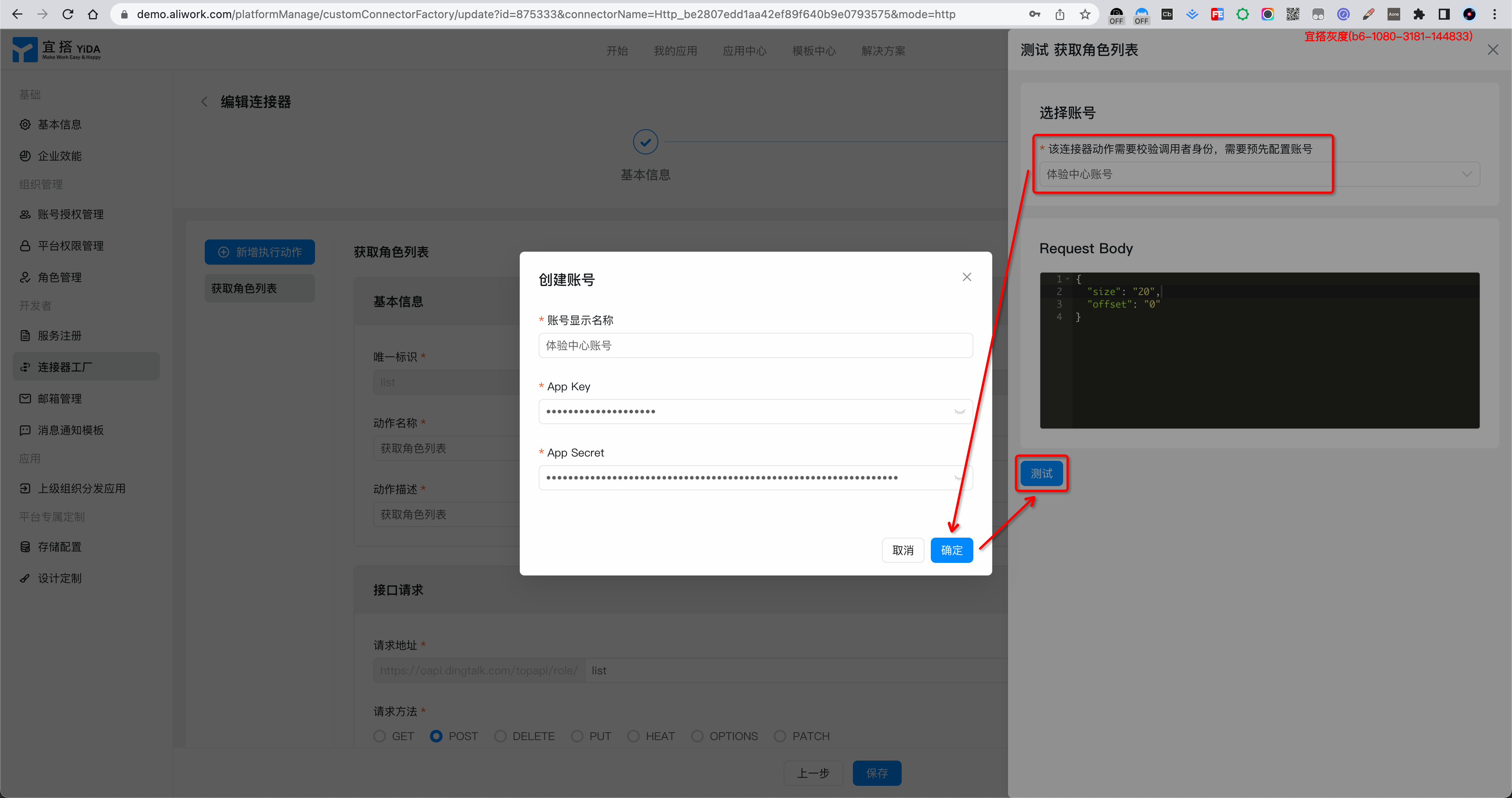Show App Secret with the eye icon
The width and height of the screenshot is (1512, 798).
click(960, 478)
